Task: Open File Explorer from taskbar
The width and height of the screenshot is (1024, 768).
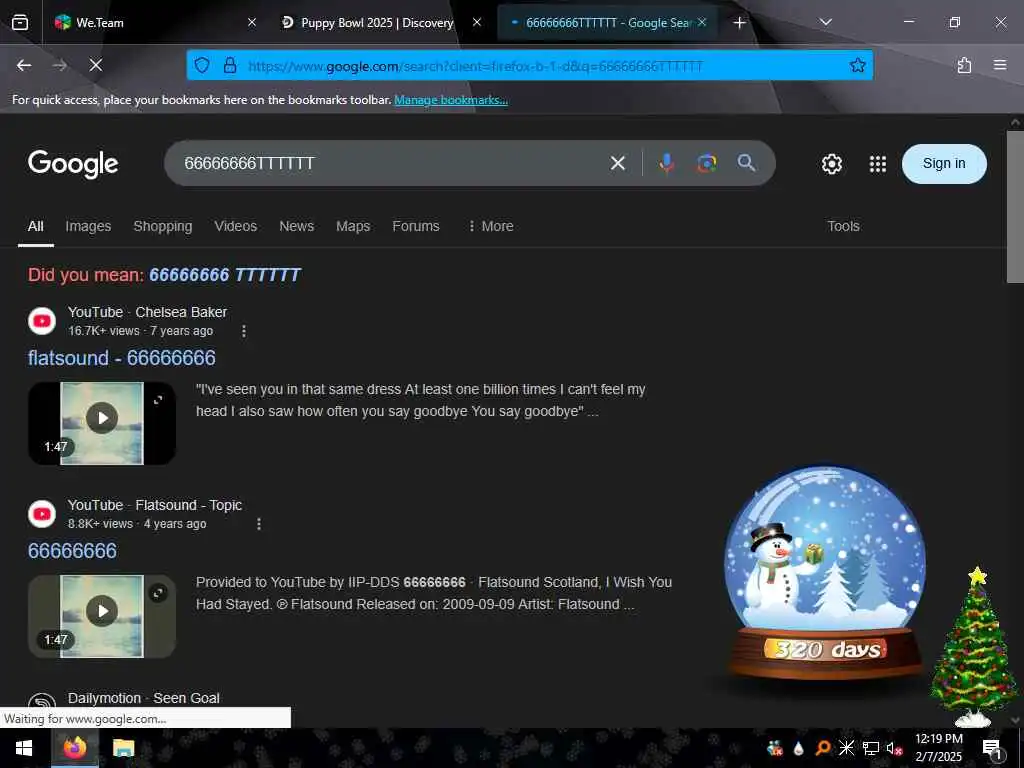Action: pyautogui.click(x=123, y=748)
